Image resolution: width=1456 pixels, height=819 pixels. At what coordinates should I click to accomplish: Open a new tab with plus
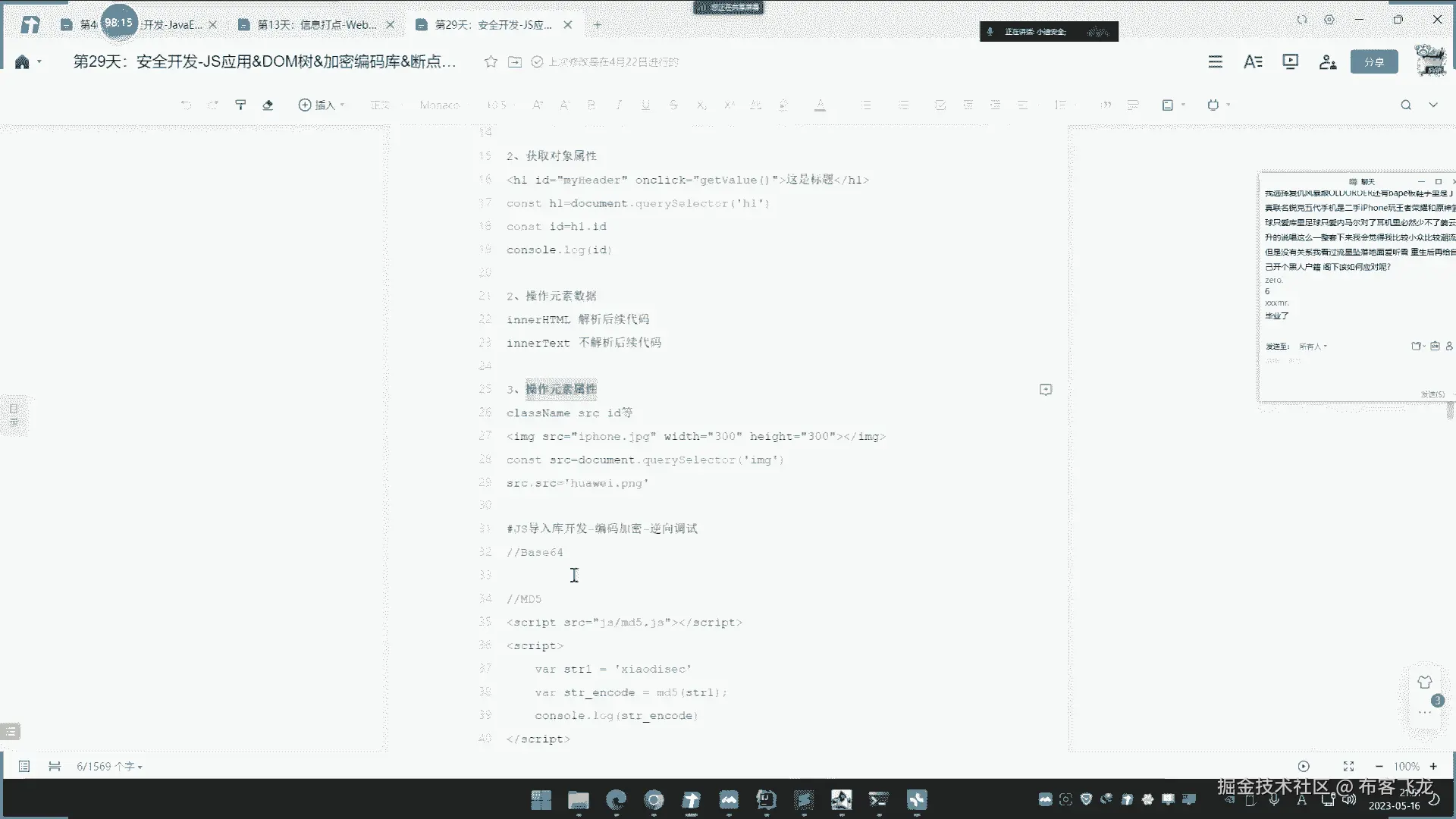point(598,25)
